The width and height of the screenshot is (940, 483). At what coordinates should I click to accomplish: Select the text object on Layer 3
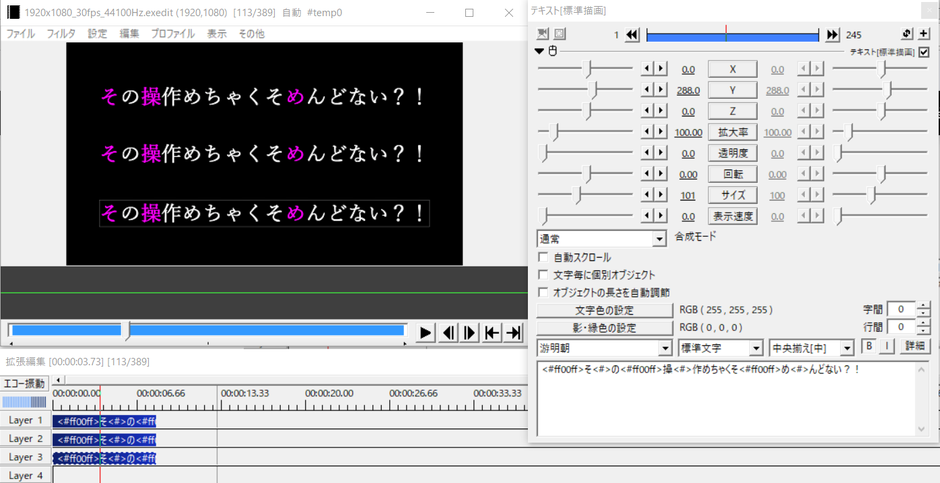pos(104,458)
